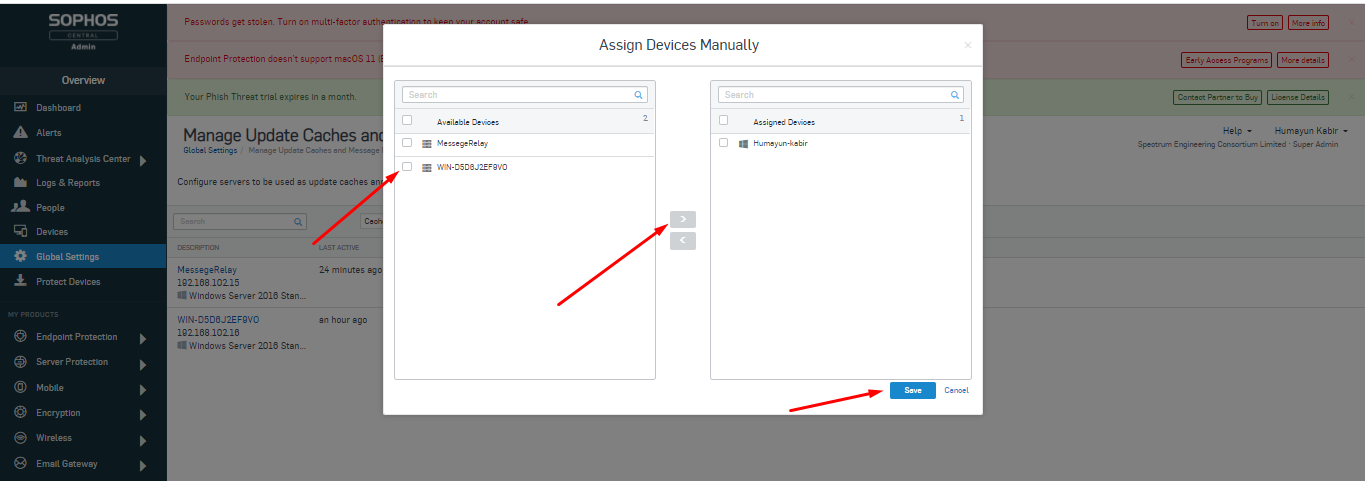This screenshot has height=481, width=1365.
Task: Expand the Wireless submenu arrow
Action: coord(143,440)
